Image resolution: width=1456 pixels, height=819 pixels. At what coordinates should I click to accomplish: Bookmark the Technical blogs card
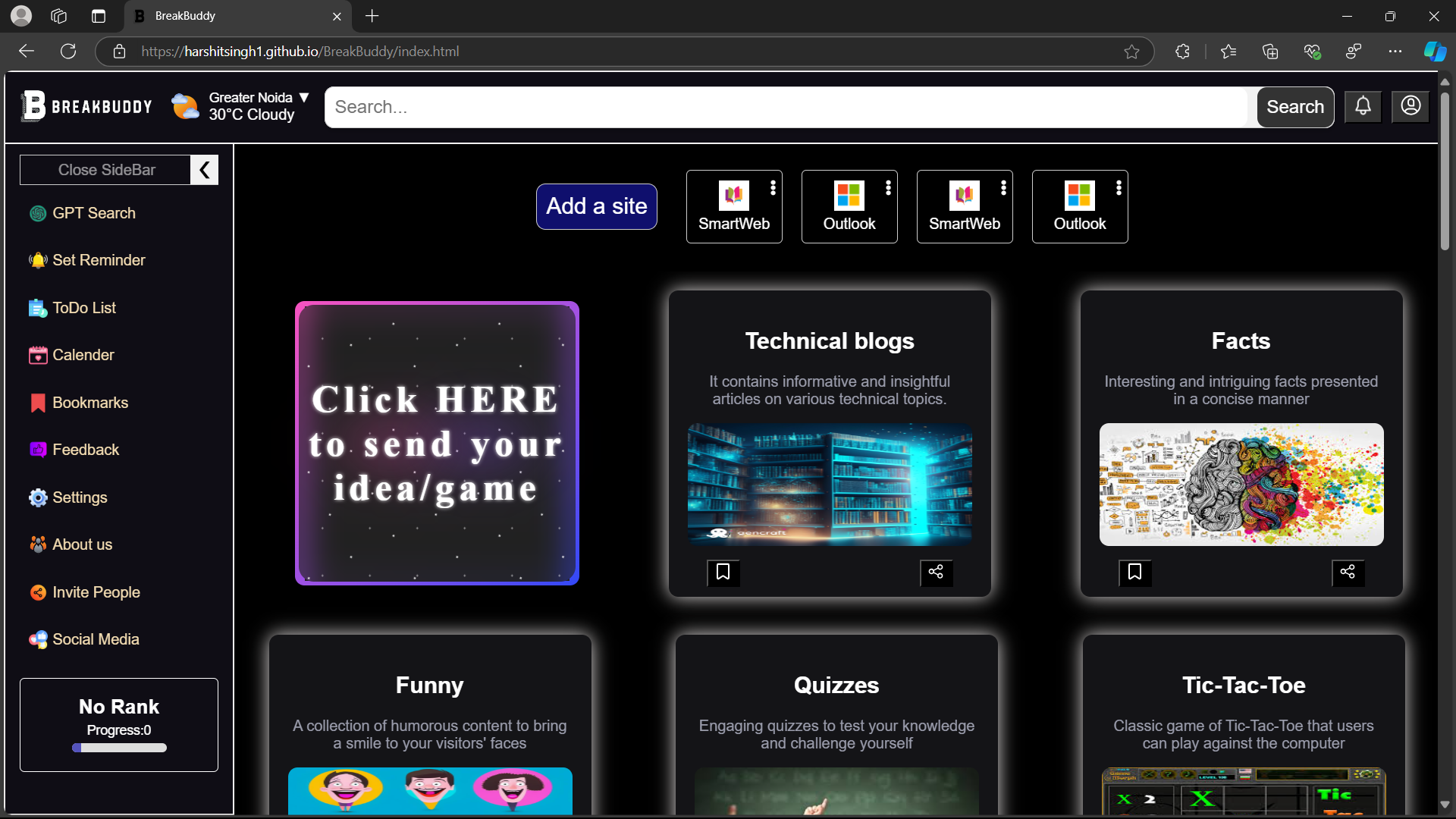pos(723,572)
